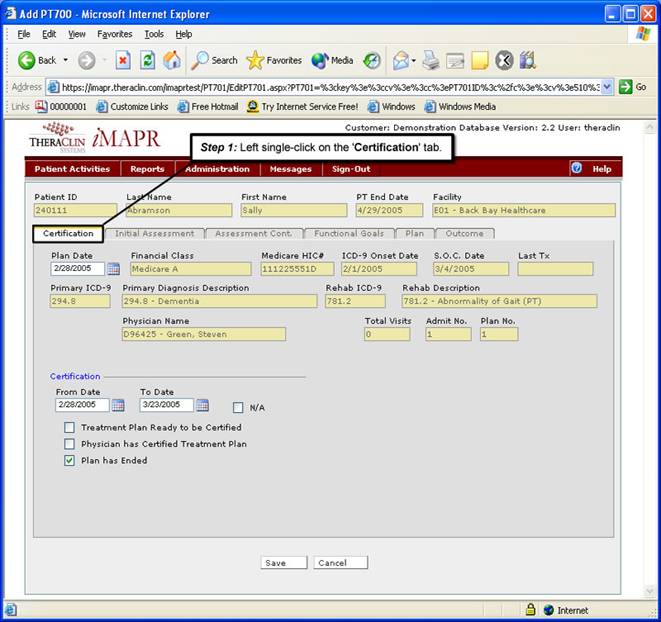Viewport: 661px width, 622px height.
Task: Open the To Date calendar picker
Action: [x=202, y=405]
